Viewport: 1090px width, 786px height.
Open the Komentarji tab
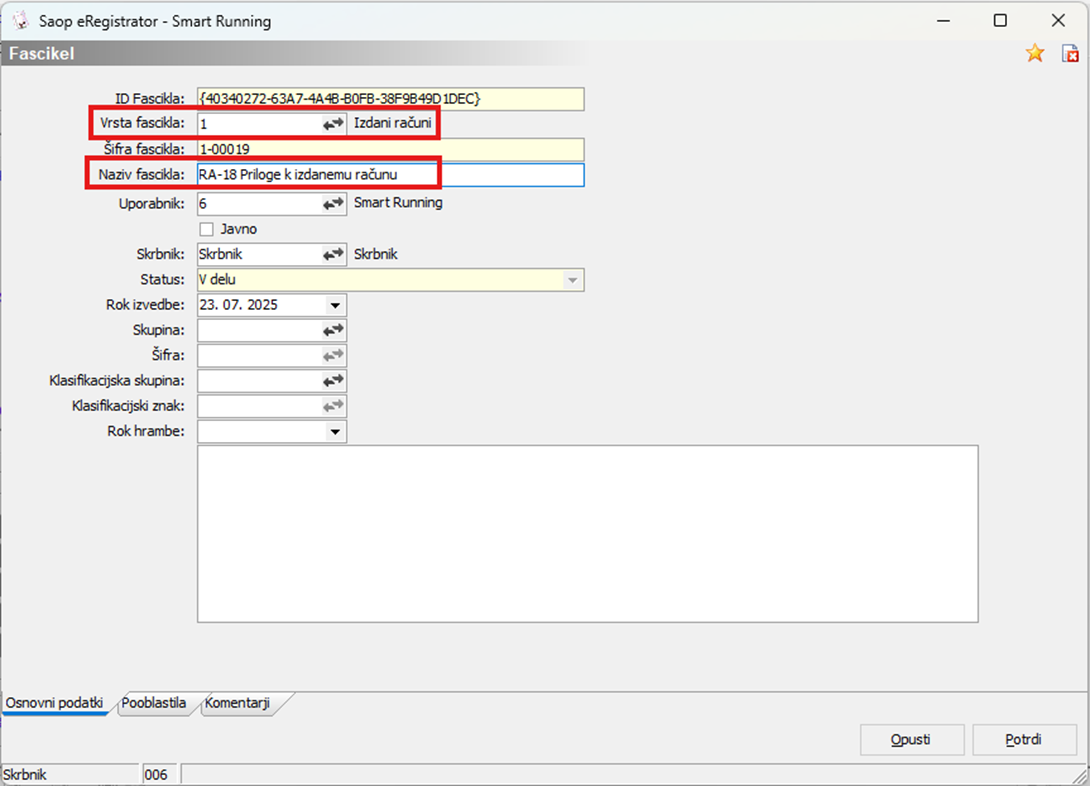click(x=237, y=703)
